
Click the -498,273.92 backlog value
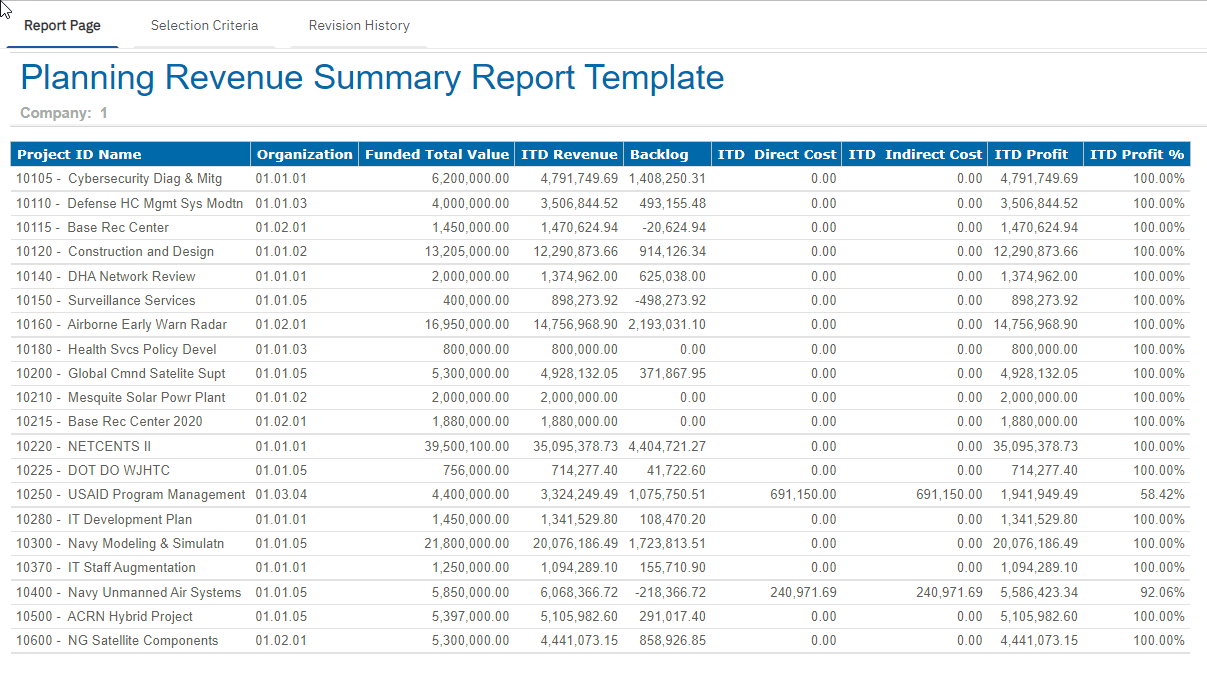pos(669,300)
